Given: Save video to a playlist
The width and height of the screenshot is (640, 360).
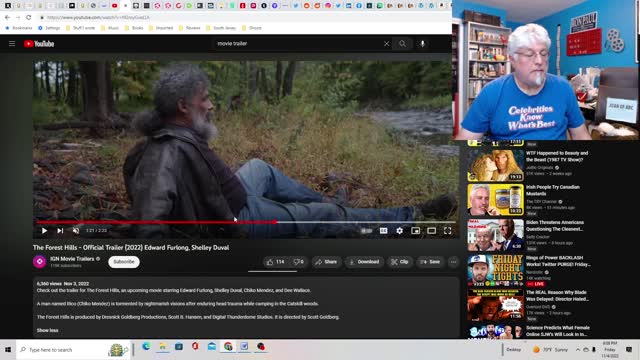Looking at the screenshot, I should [x=430, y=262].
